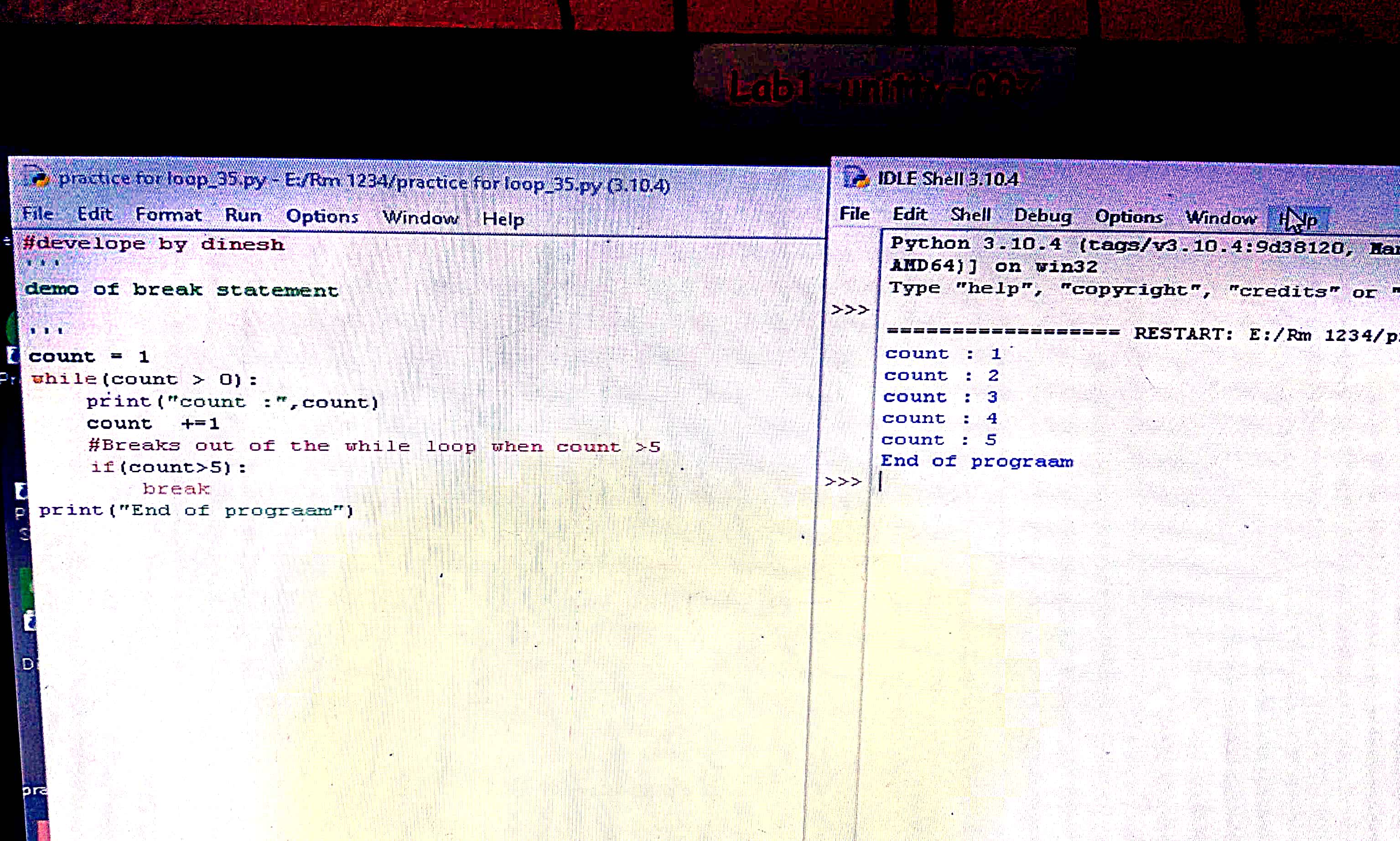
Task: Open the Format menu
Action: pyautogui.click(x=168, y=215)
